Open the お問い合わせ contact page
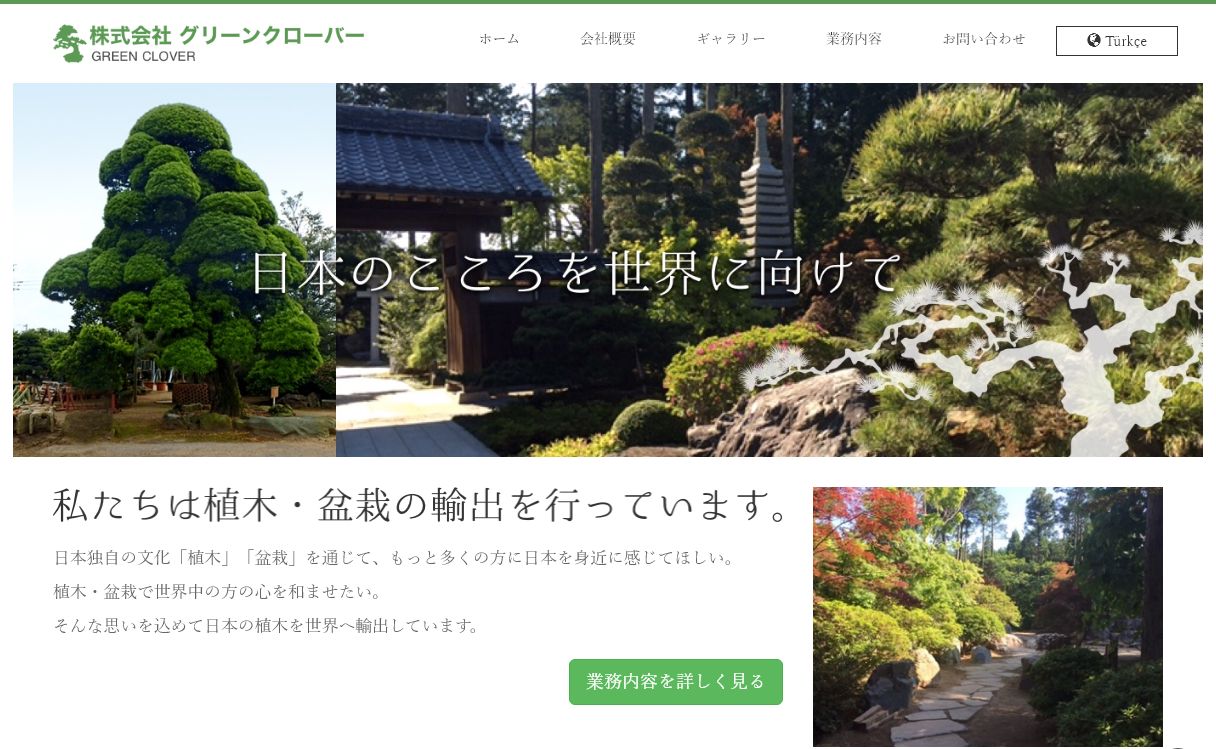The image size is (1216, 749). 984,39
